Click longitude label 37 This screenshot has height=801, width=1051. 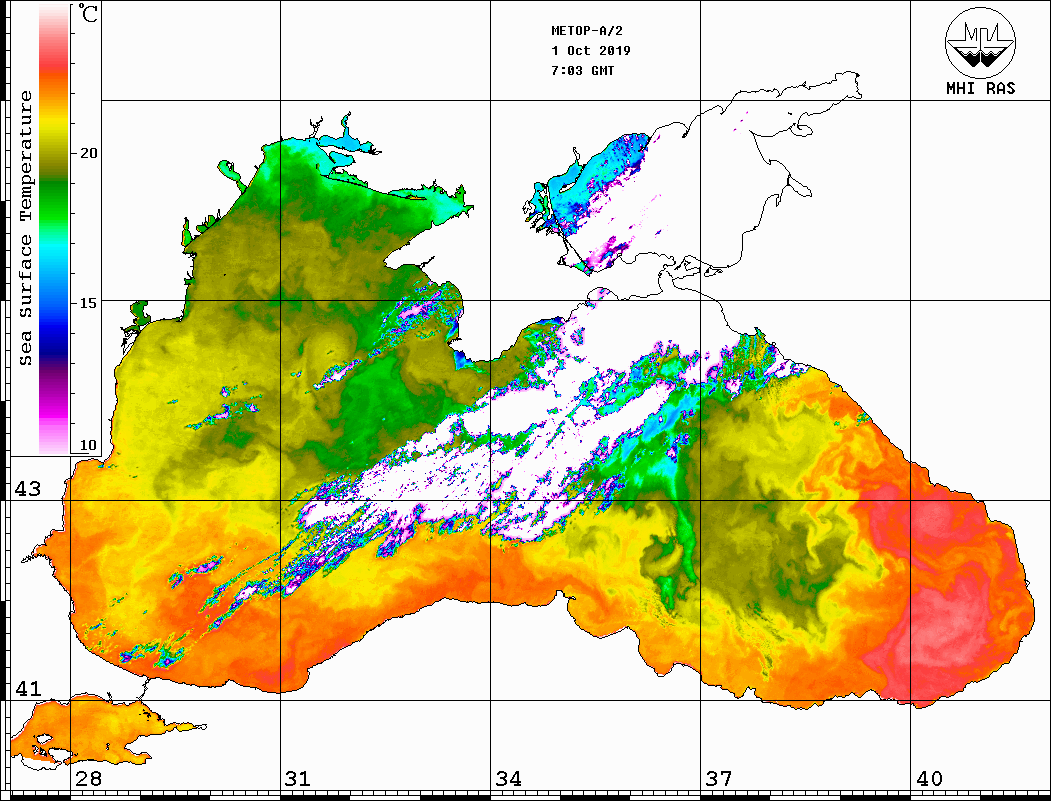pos(719,778)
